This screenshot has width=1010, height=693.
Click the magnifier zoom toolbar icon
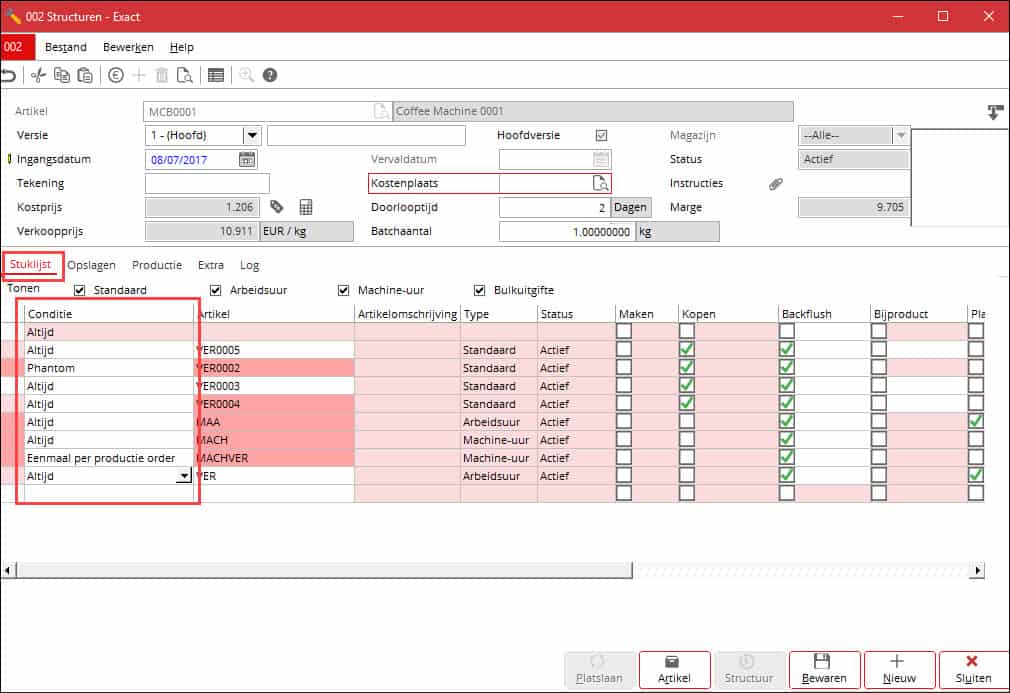point(246,75)
